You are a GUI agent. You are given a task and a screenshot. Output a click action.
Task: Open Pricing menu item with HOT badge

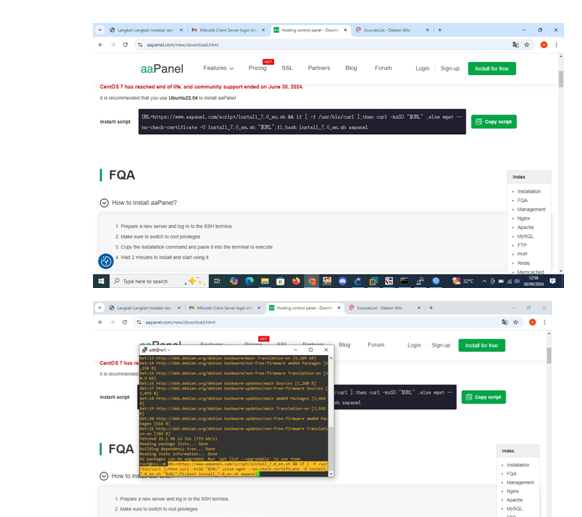pyautogui.click(x=258, y=68)
